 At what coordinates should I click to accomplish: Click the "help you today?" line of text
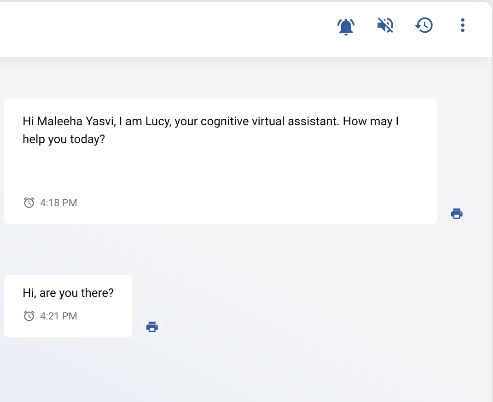pyautogui.click(x=64, y=139)
